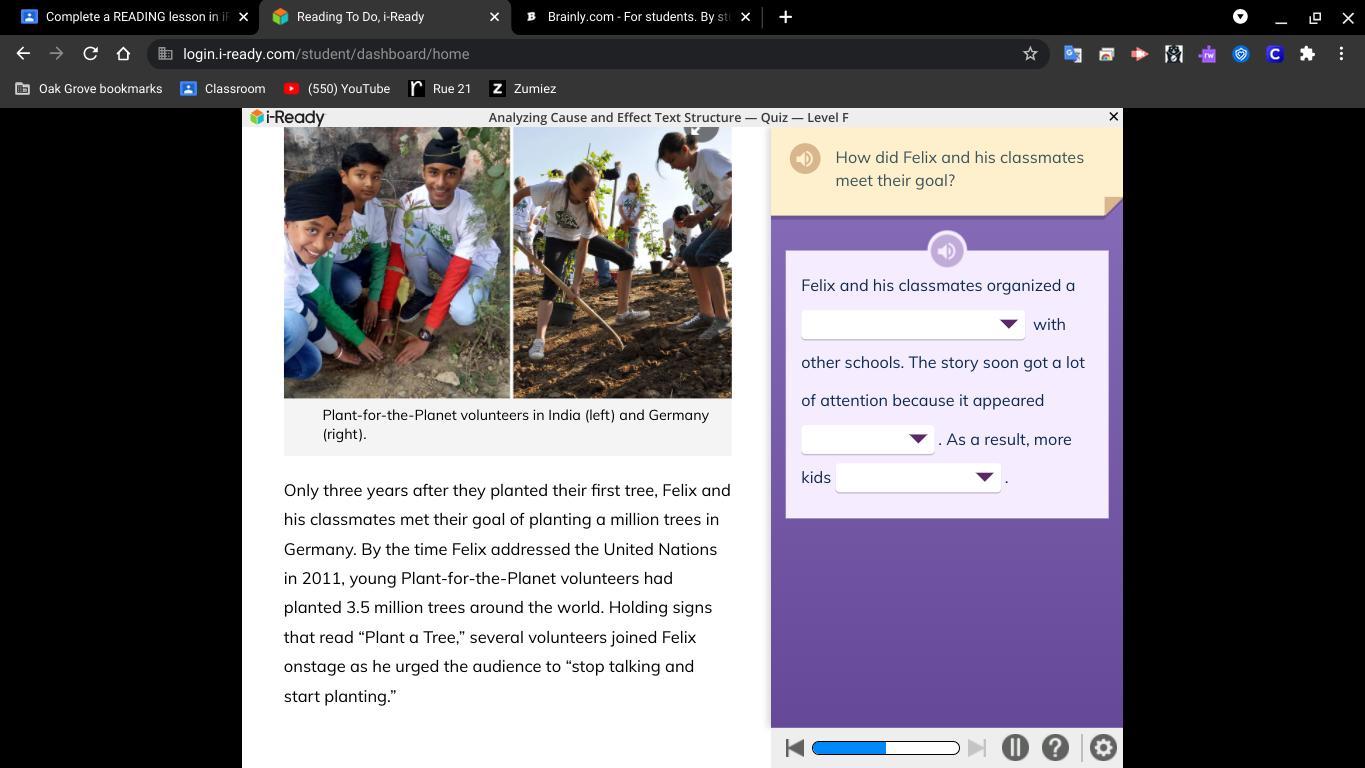
Task: Open the dropdown after 'because it appeared'
Action: (x=867, y=439)
